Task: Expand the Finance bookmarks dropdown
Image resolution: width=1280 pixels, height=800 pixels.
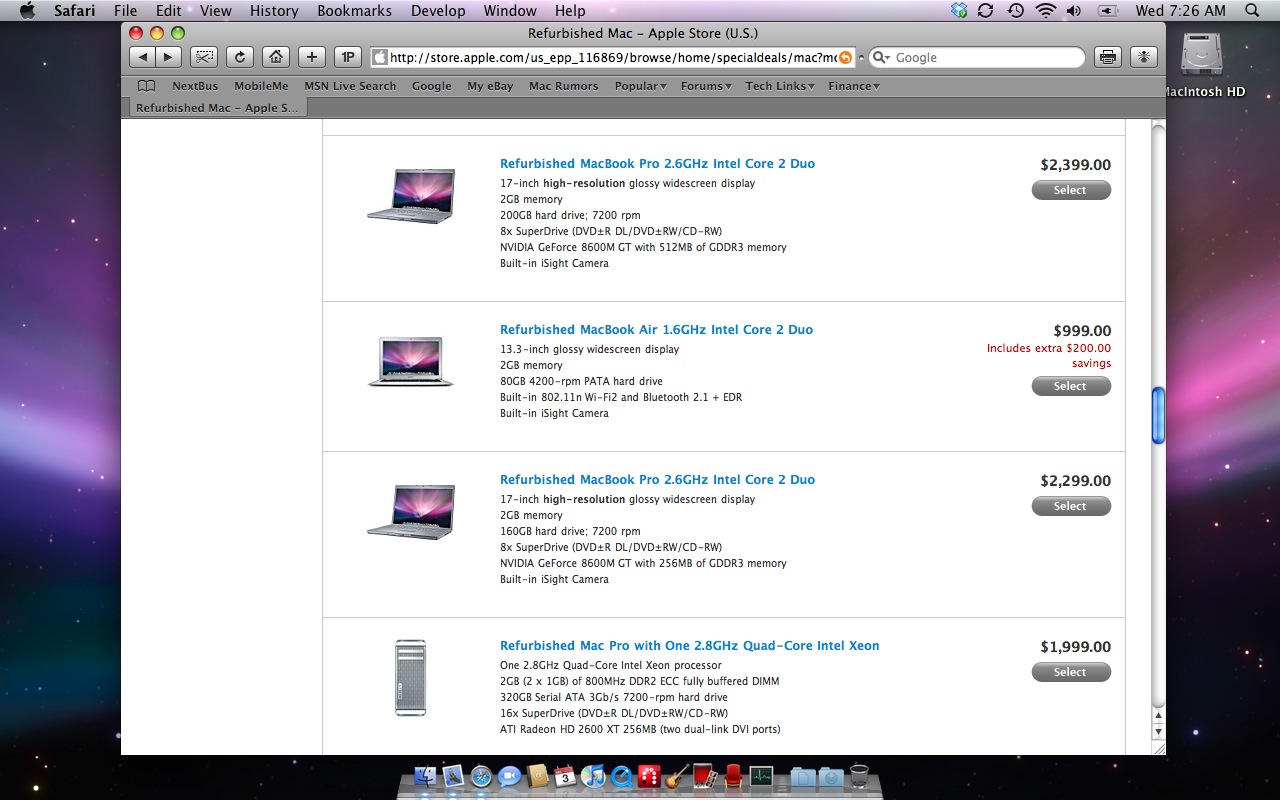Action: pyautogui.click(x=854, y=86)
